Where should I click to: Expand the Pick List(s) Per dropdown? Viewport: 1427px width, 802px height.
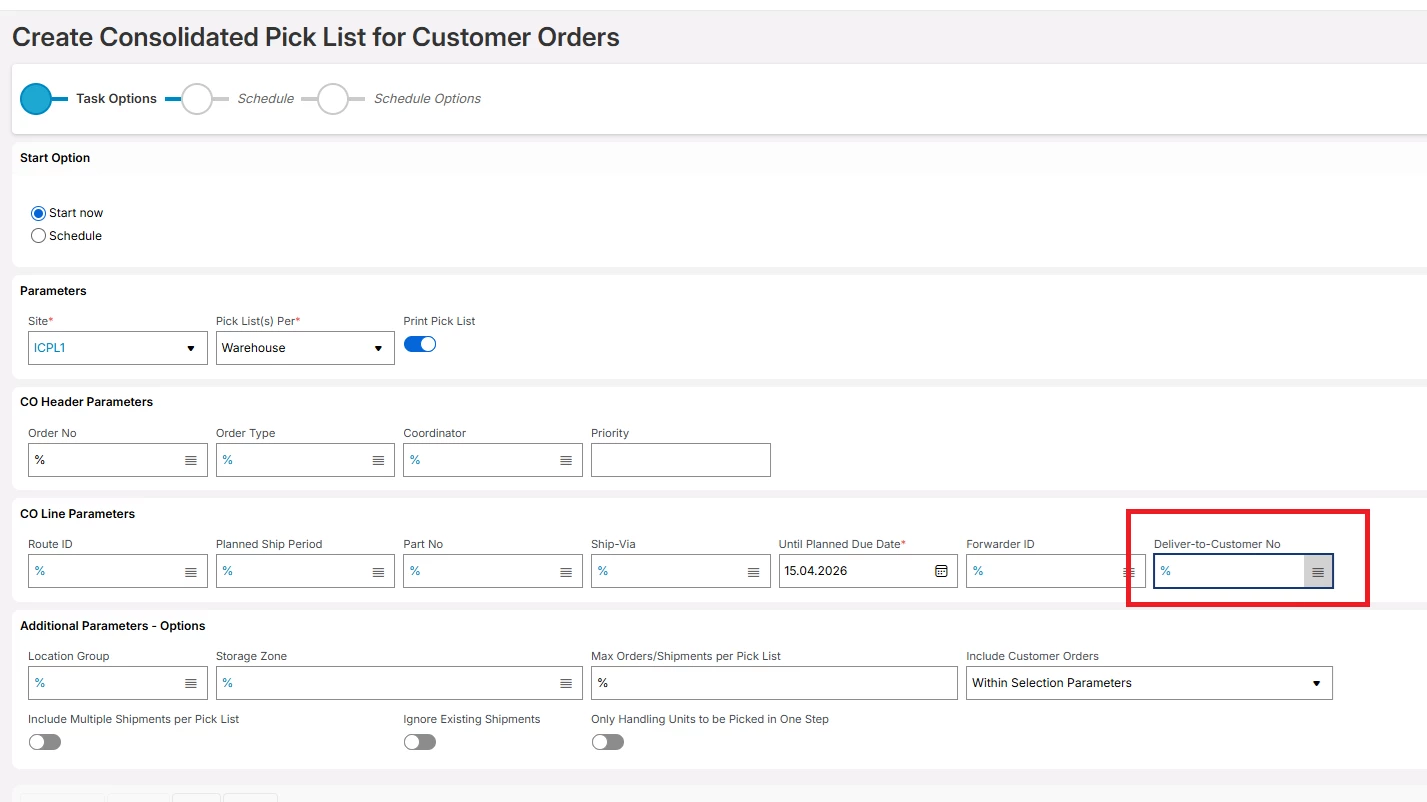[378, 349]
